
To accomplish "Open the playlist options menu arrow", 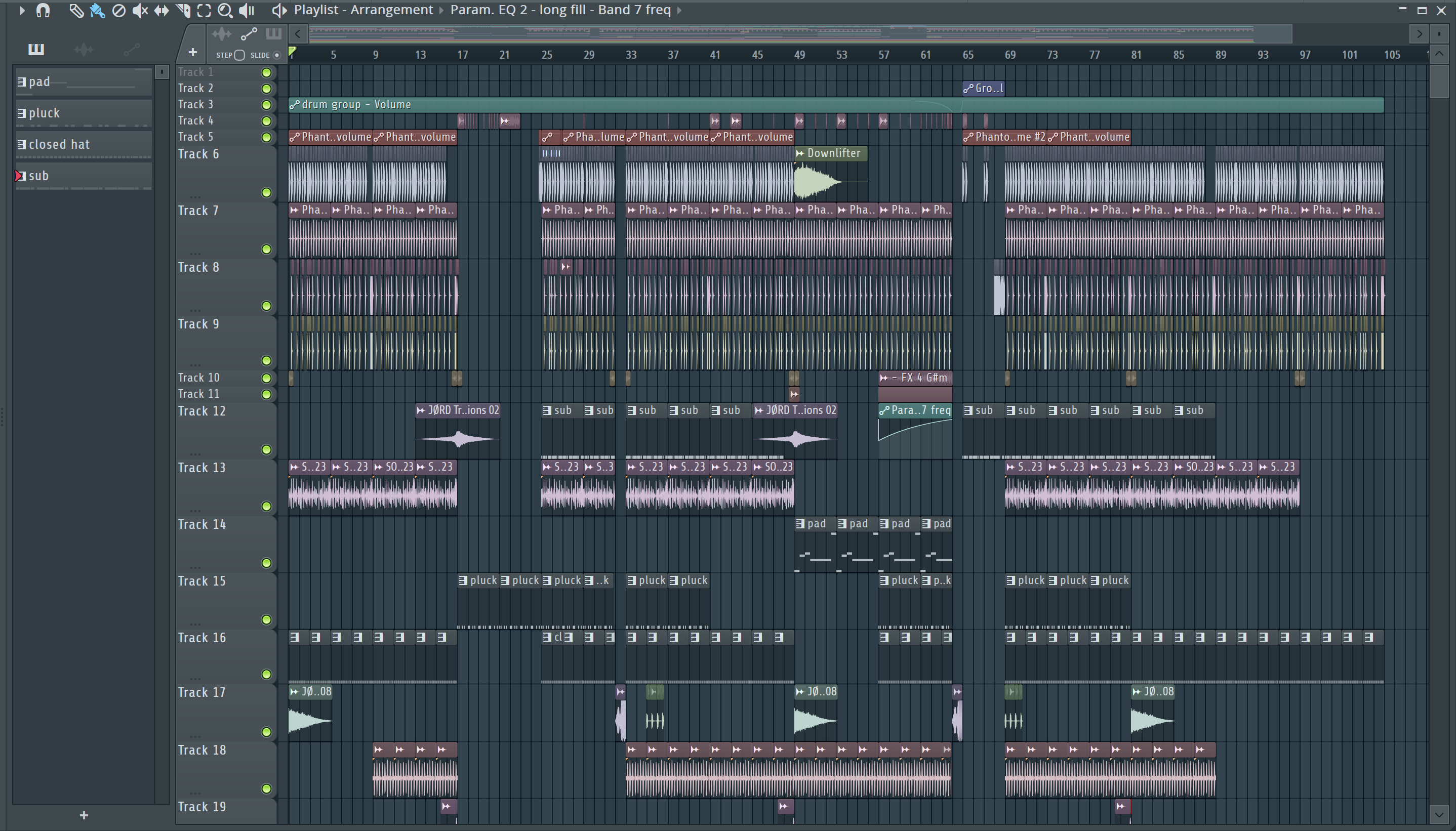I will click(22, 10).
